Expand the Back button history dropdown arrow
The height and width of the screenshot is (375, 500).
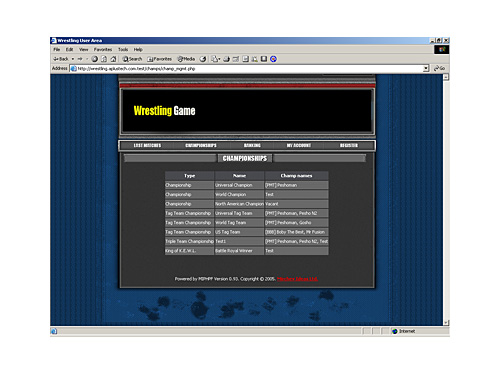coord(73,59)
